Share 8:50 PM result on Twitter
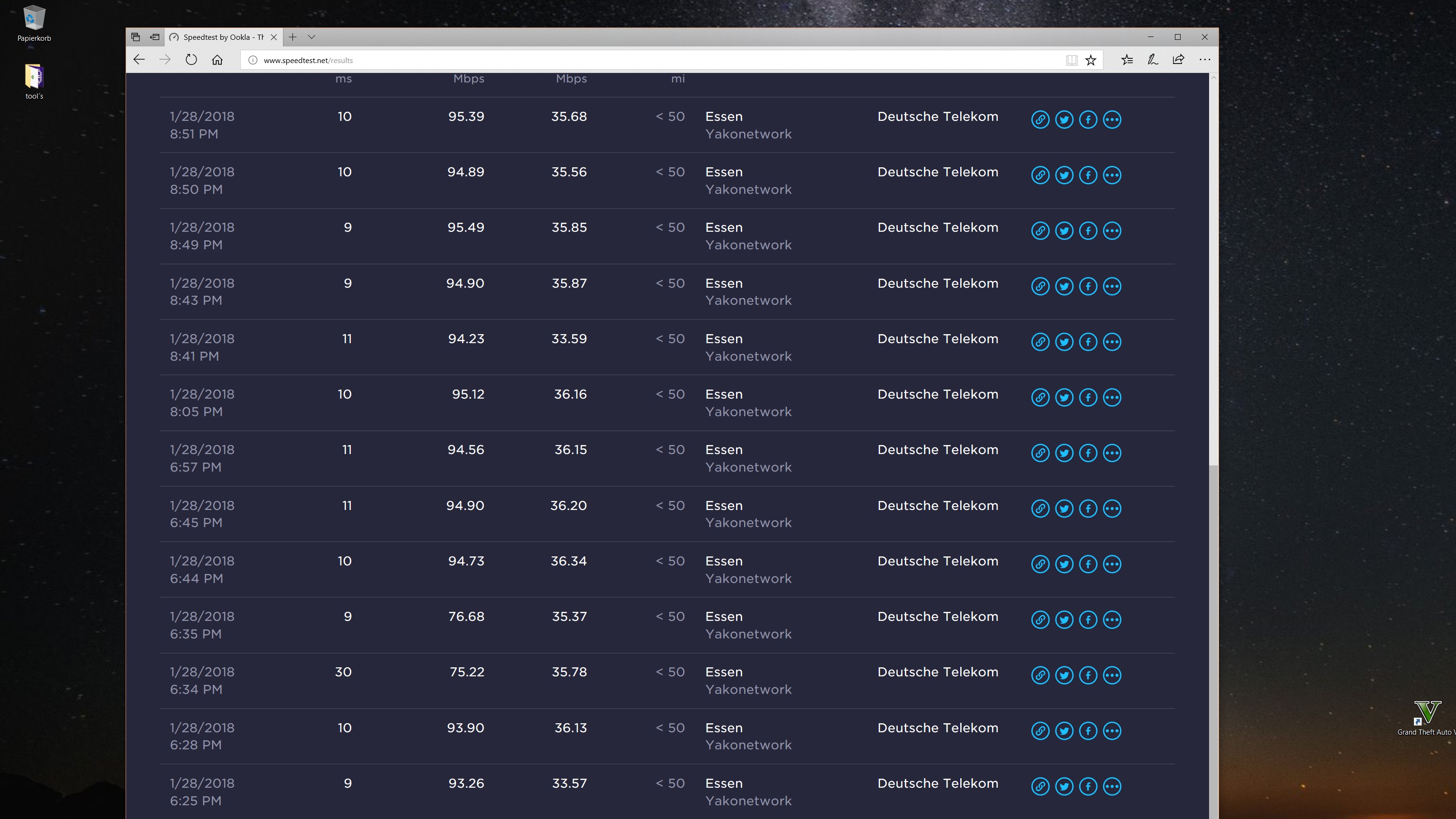This screenshot has height=819, width=1456. click(x=1064, y=175)
